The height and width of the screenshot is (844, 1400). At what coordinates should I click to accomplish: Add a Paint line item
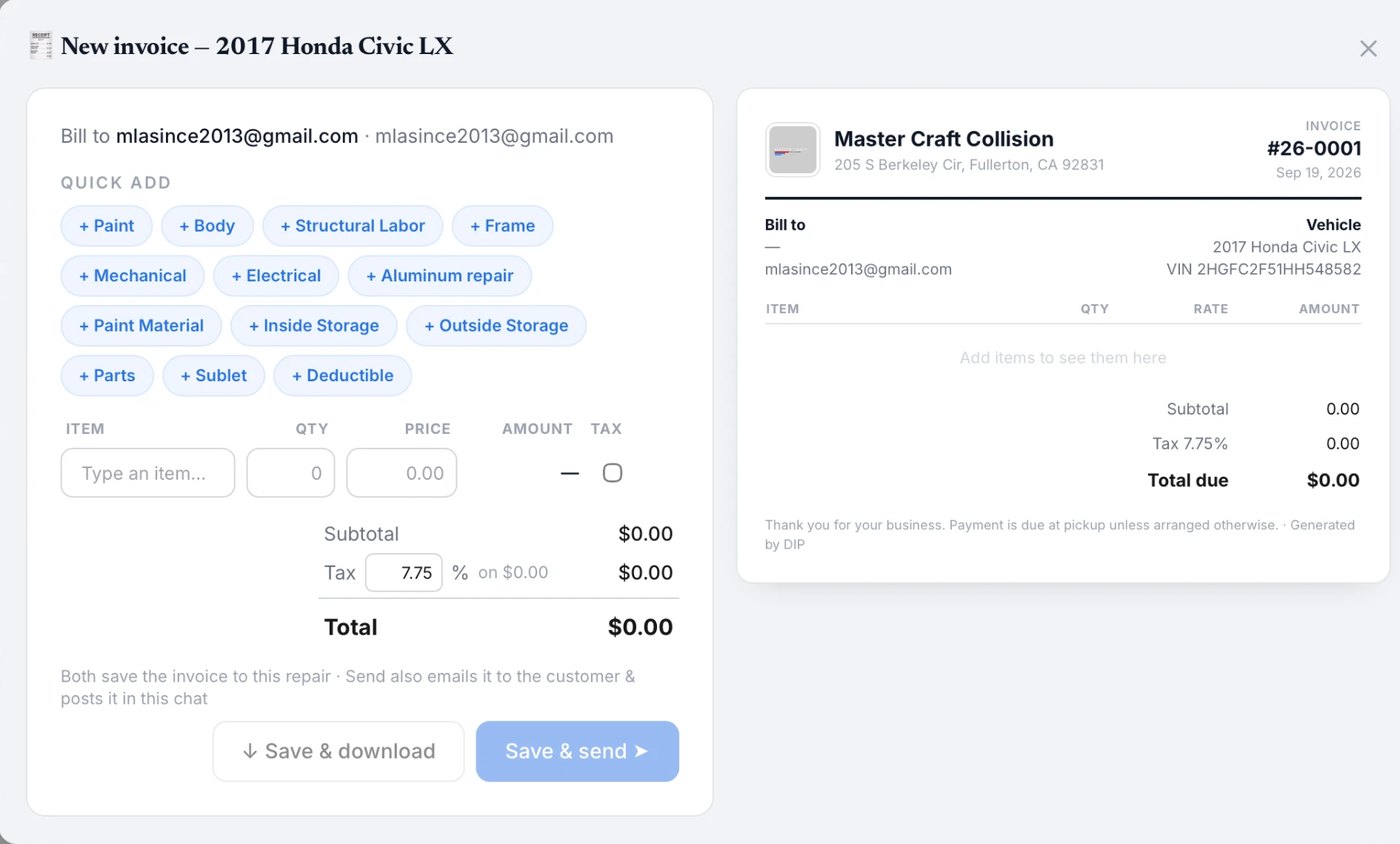(106, 226)
